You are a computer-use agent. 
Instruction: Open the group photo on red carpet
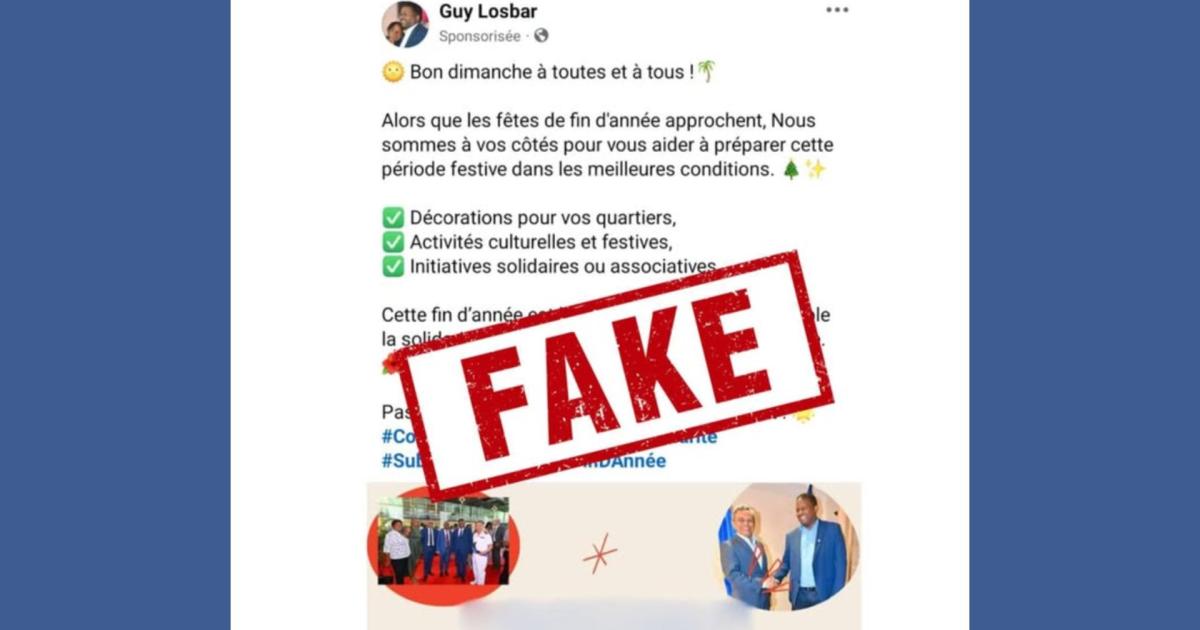click(443, 541)
